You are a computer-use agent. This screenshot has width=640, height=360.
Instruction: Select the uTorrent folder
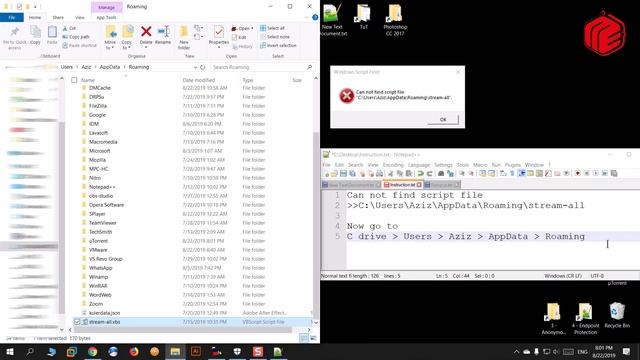[98, 241]
